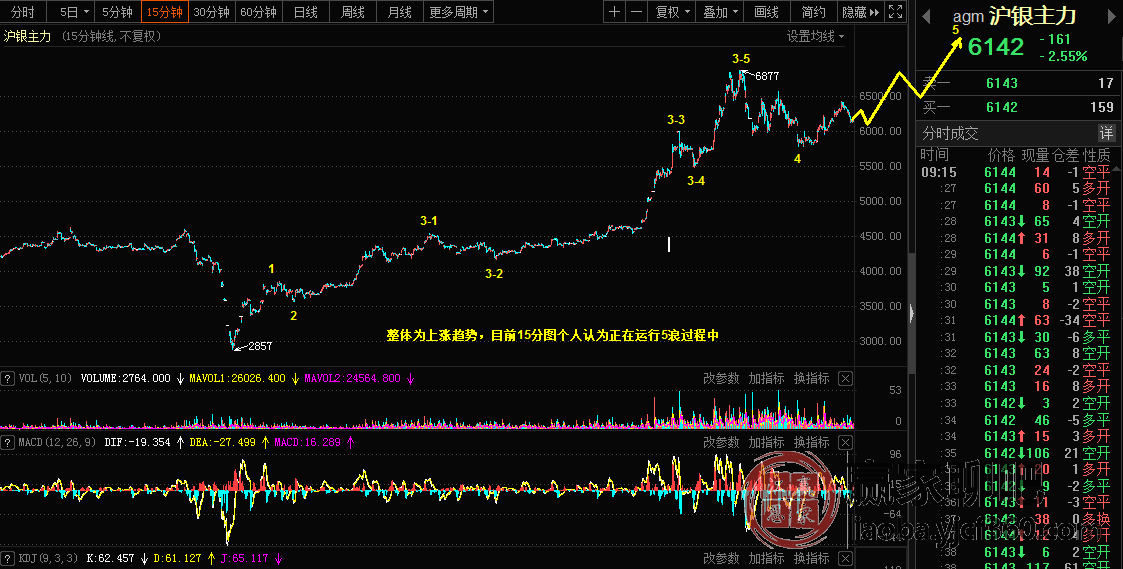Click 加指标 in KDJ panel
The width and height of the screenshot is (1123, 569).
click(766, 558)
